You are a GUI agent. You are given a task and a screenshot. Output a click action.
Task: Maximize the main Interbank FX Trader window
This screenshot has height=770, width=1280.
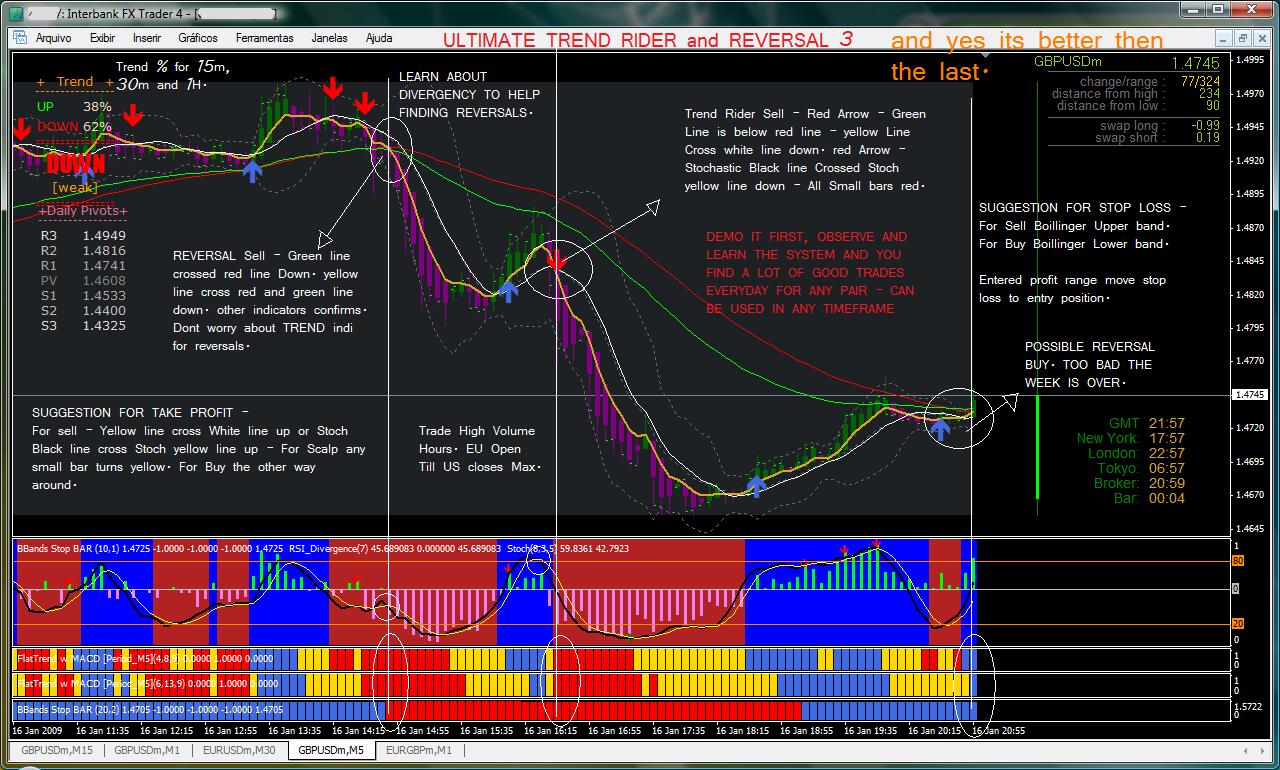click(x=1218, y=10)
